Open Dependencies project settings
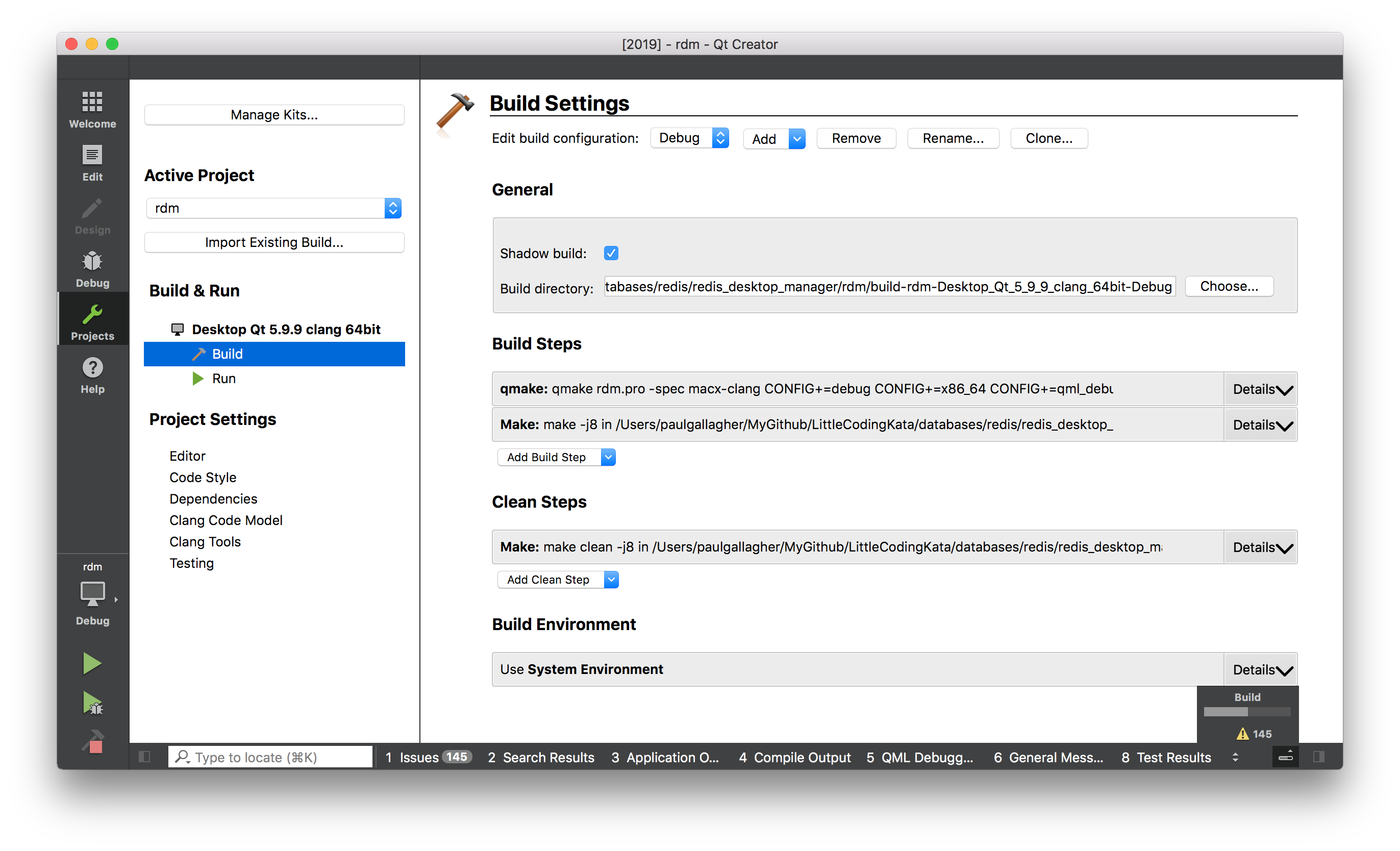The image size is (1400, 851). [213, 499]
